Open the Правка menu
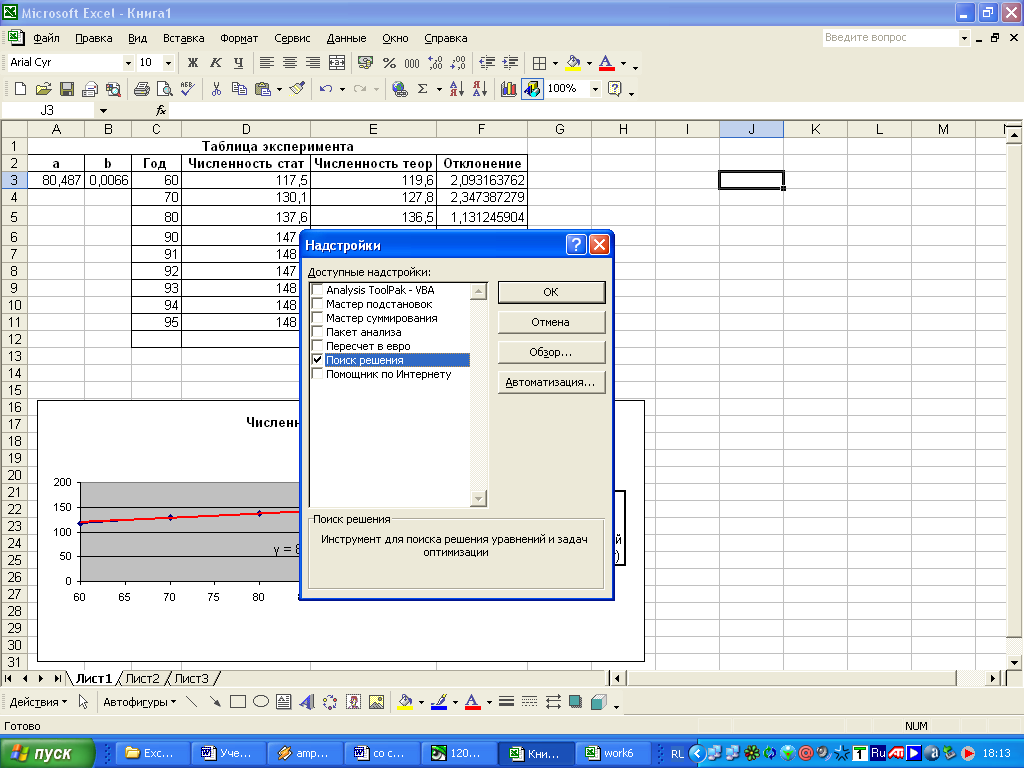This screenshot has height=768, width=1024. [x=93, y=38]
